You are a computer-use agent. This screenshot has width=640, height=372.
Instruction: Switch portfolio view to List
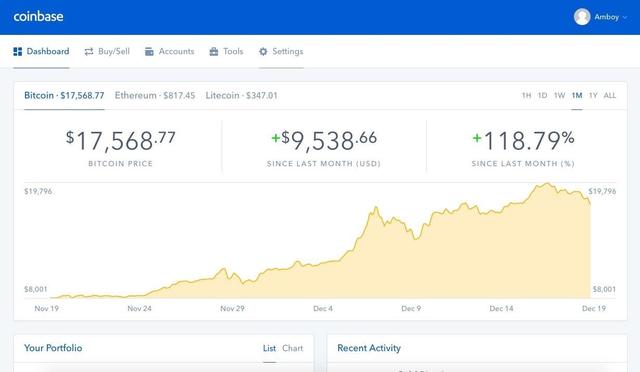tap(269, 348)
